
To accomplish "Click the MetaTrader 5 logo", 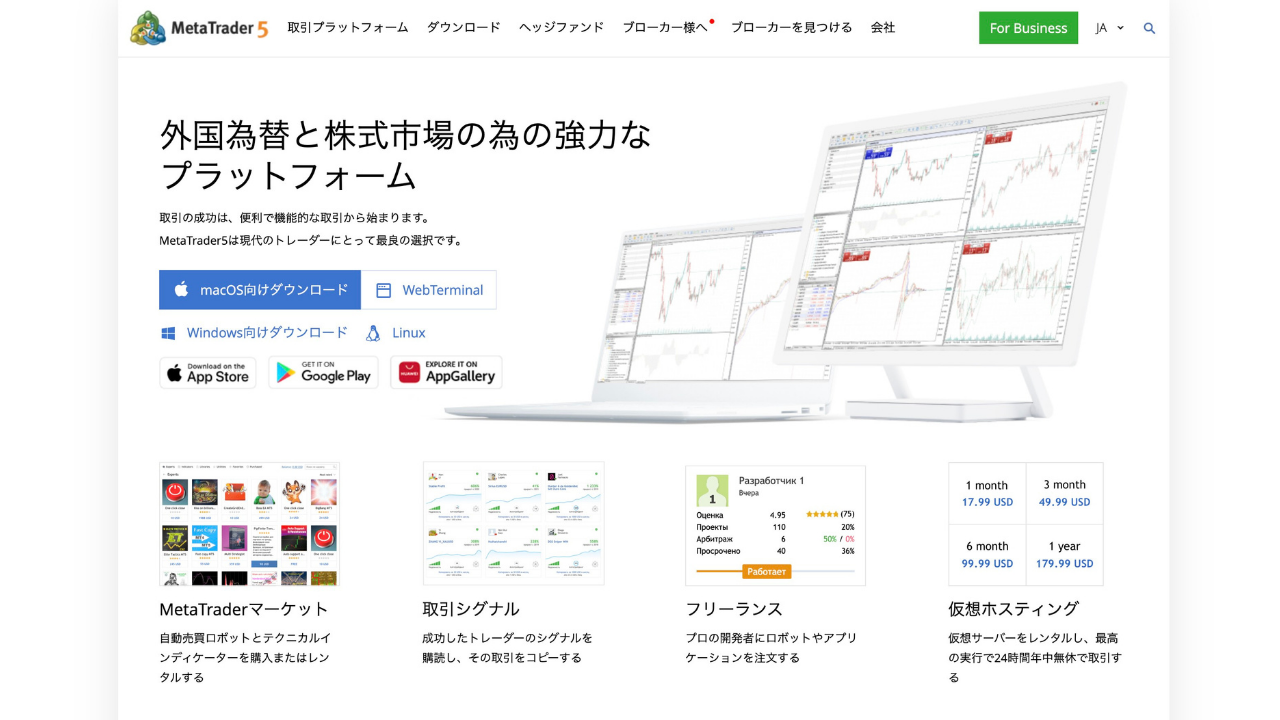I will coord(199,28).
